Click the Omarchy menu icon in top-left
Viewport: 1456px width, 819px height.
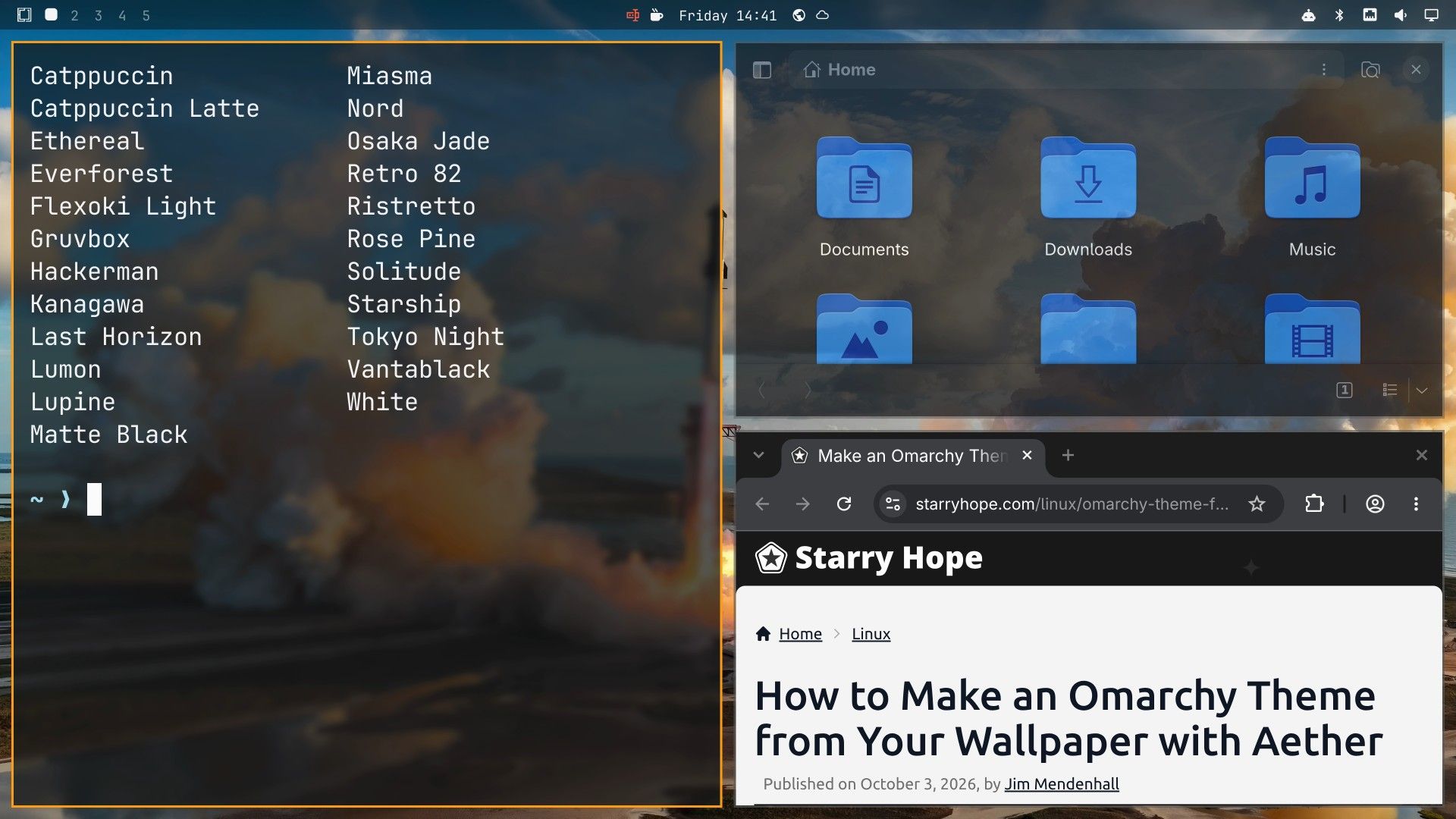[x=24, y=15]
